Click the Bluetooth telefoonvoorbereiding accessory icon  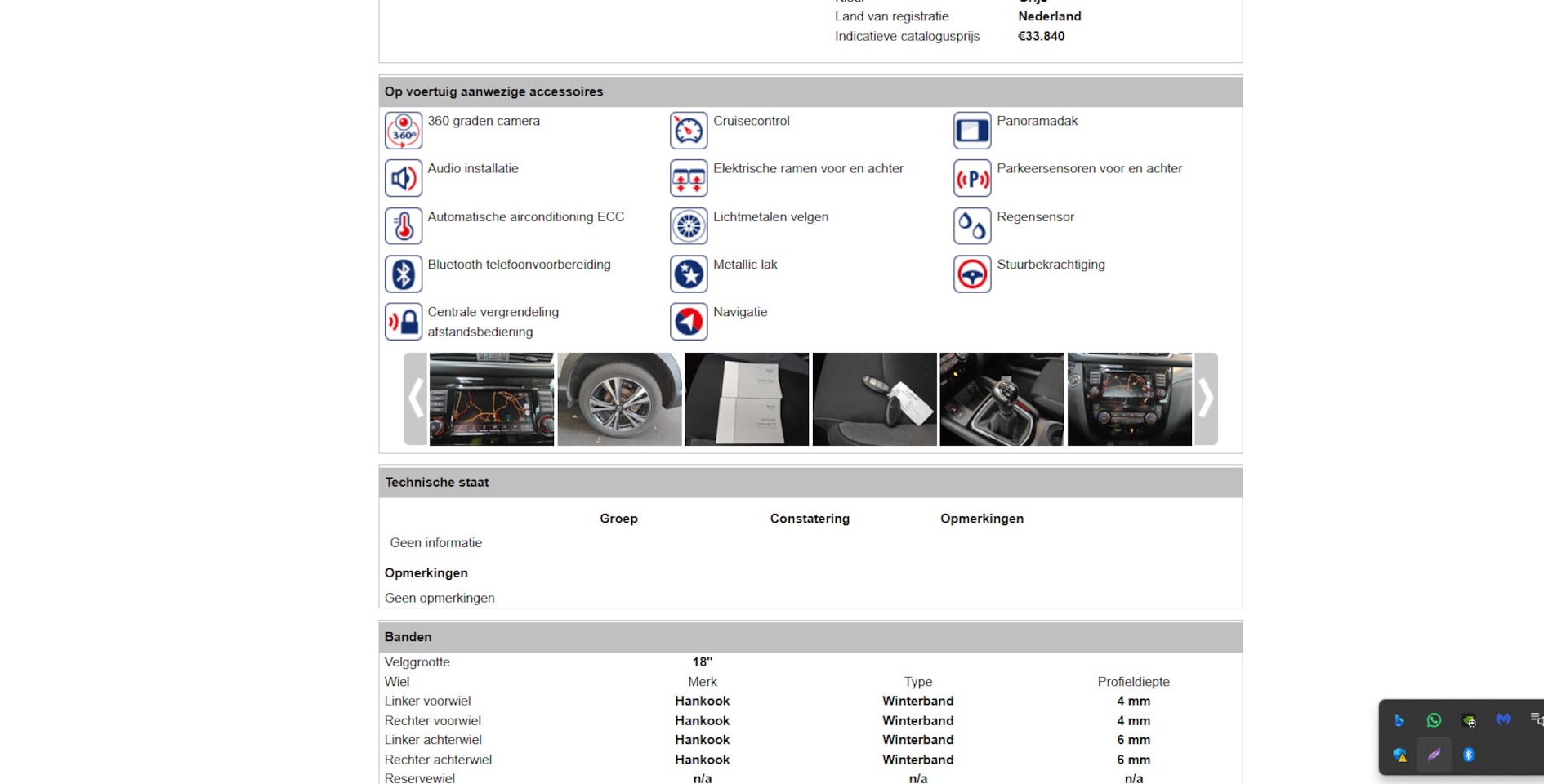pos(403,274)
